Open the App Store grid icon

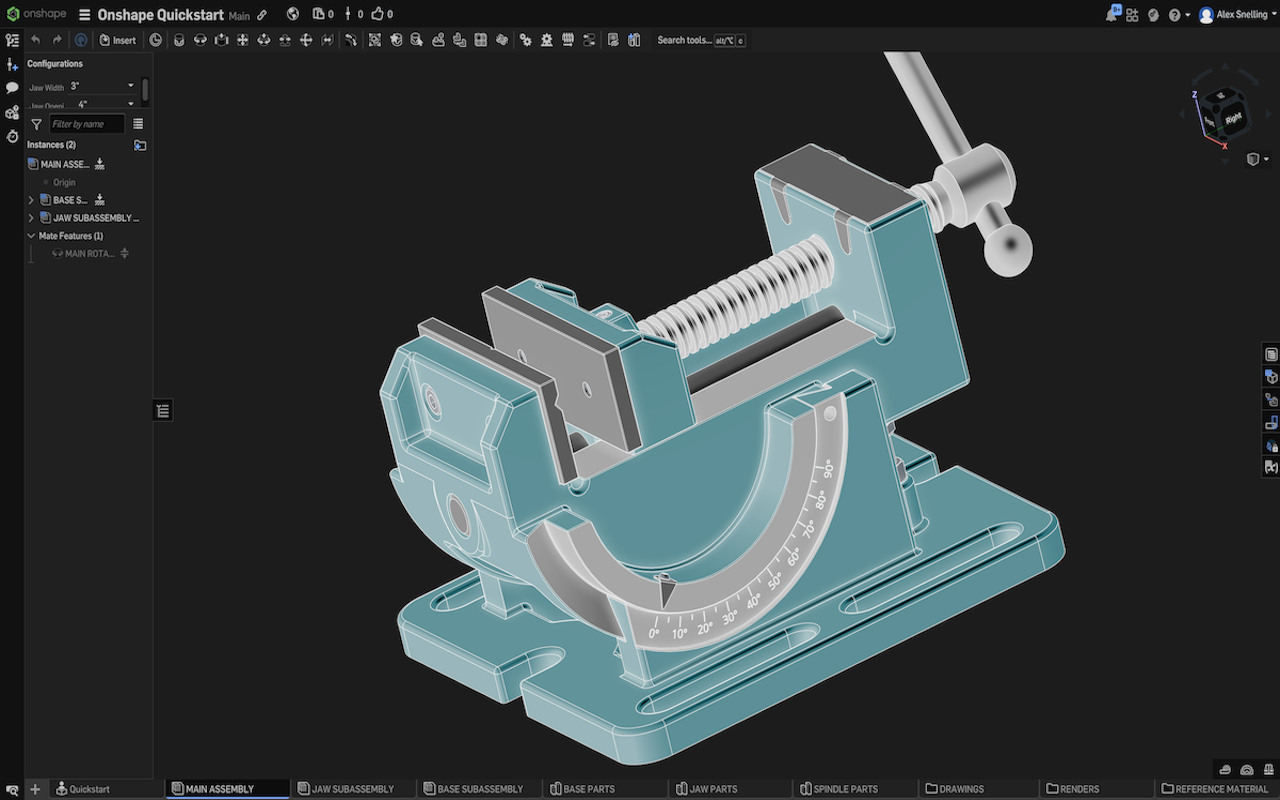point(1132,15)
